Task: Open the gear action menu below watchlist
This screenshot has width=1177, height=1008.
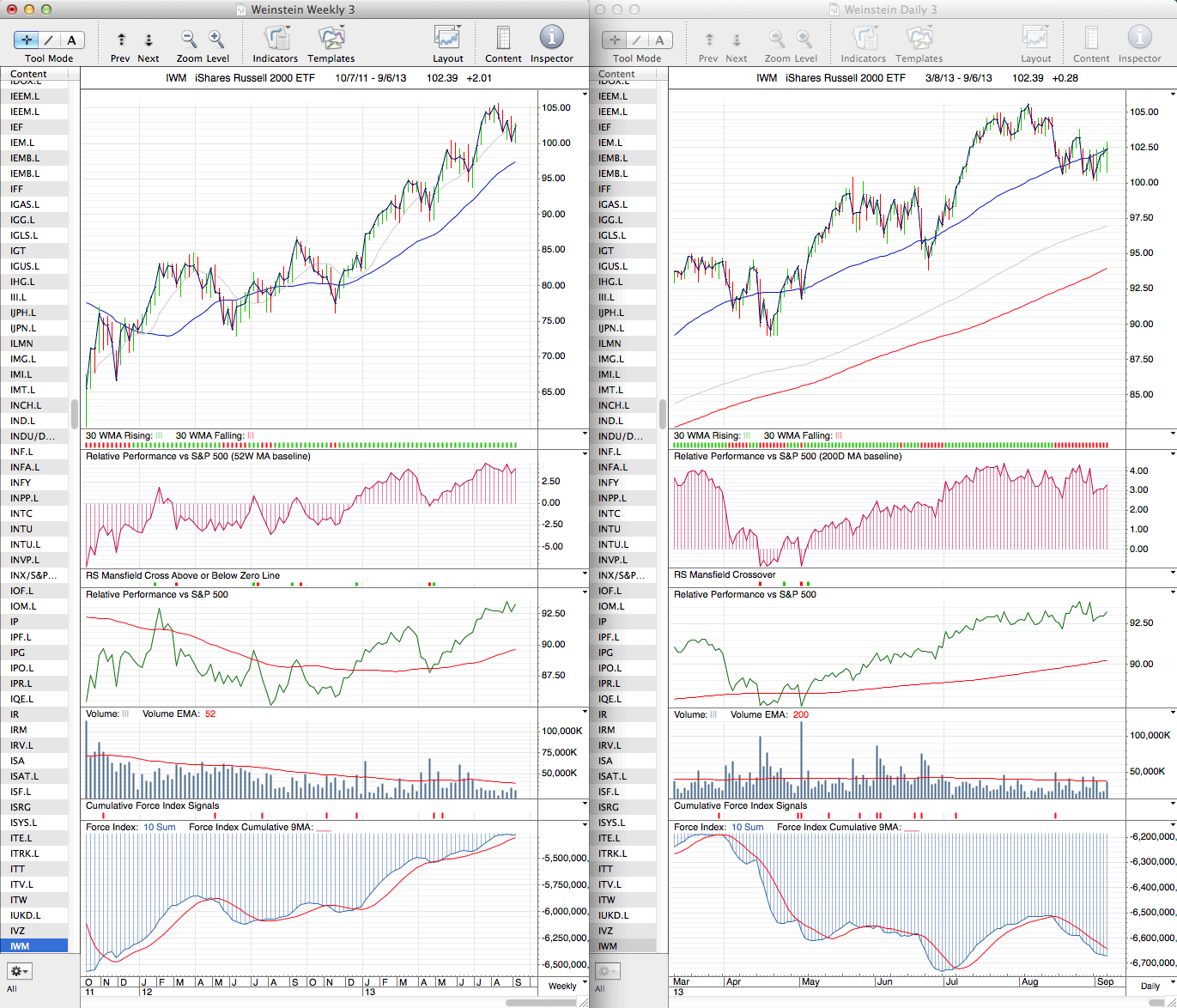Action: click(19, 971)
